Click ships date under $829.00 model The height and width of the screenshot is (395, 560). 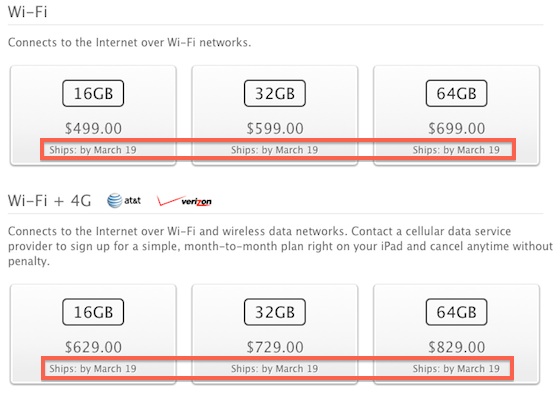click(456, 369)
